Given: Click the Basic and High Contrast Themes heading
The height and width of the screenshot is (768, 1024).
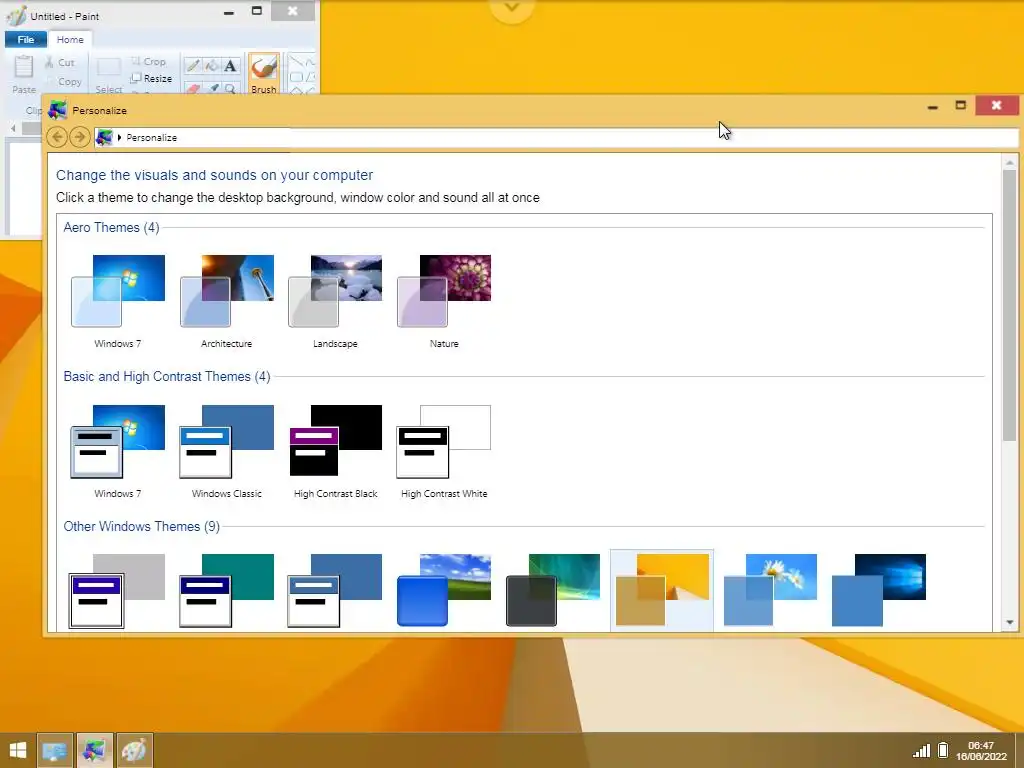Looking at the screenshot, I should [167, 376].
